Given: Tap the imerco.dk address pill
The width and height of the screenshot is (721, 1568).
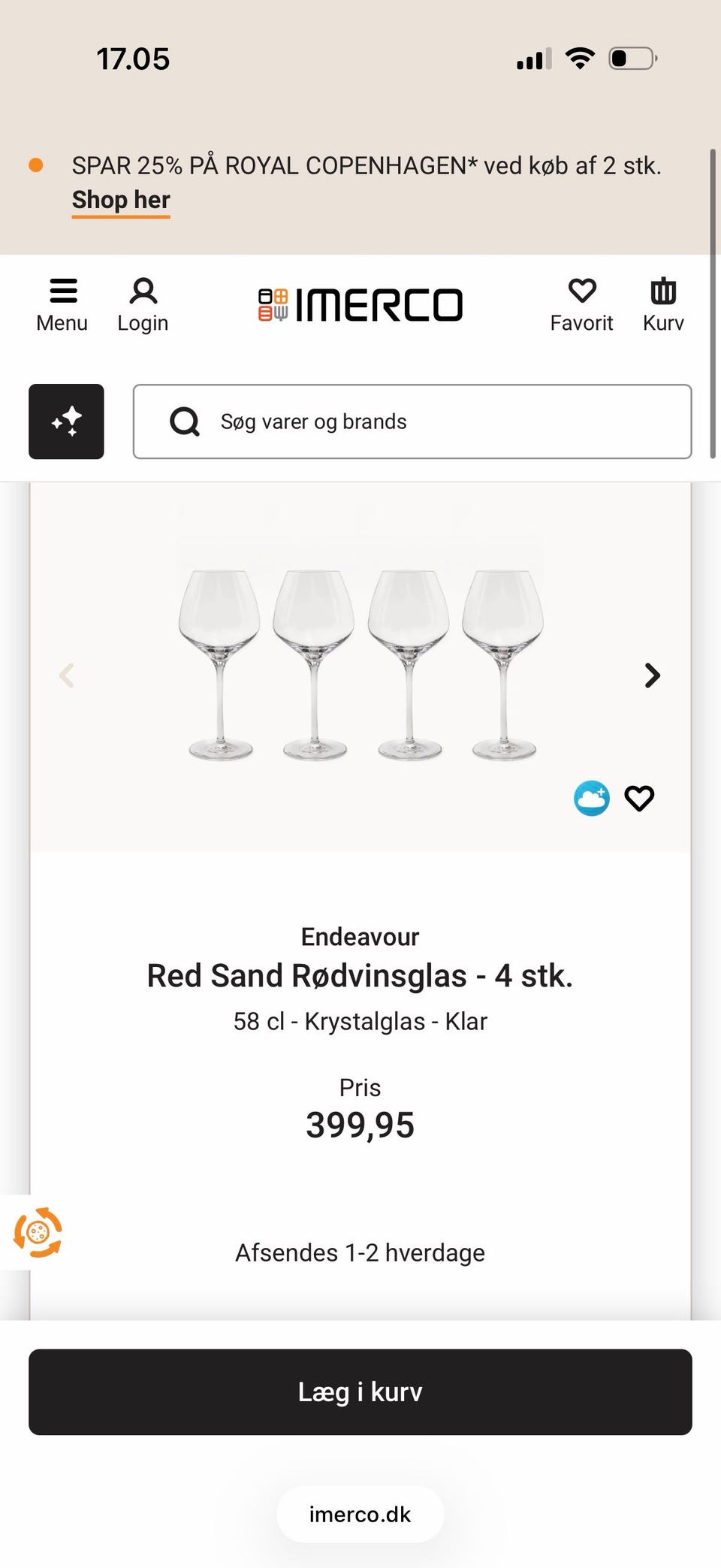Looking at the screenshot, I should (x=360, y=1514).
